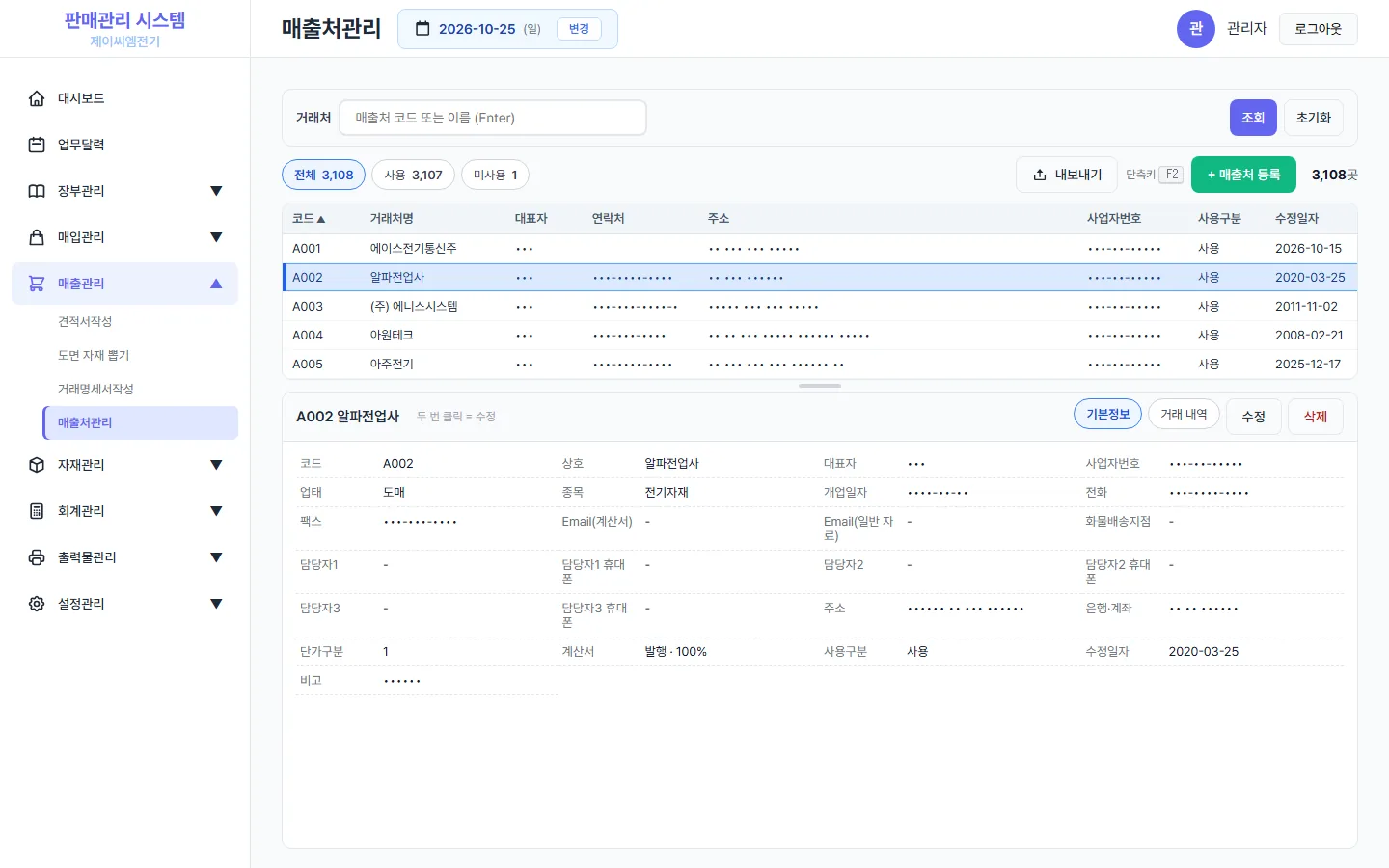Screen dimensions: 1389x868
Task: Click the calendar icon beside the date
Action: 422,29
